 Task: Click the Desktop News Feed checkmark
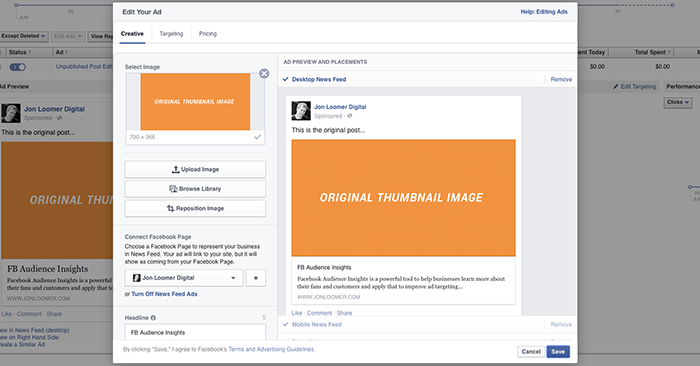click(x=286, y=79)
